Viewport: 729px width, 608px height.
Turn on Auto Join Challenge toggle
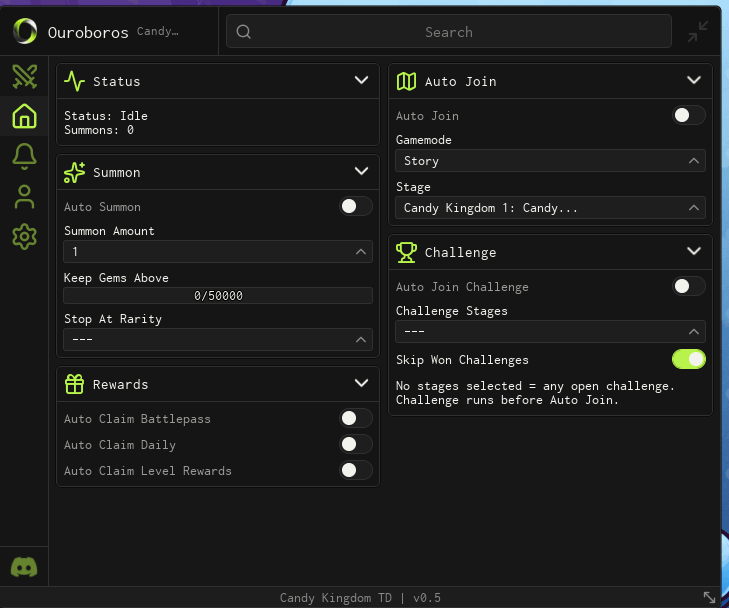point(689,286)
